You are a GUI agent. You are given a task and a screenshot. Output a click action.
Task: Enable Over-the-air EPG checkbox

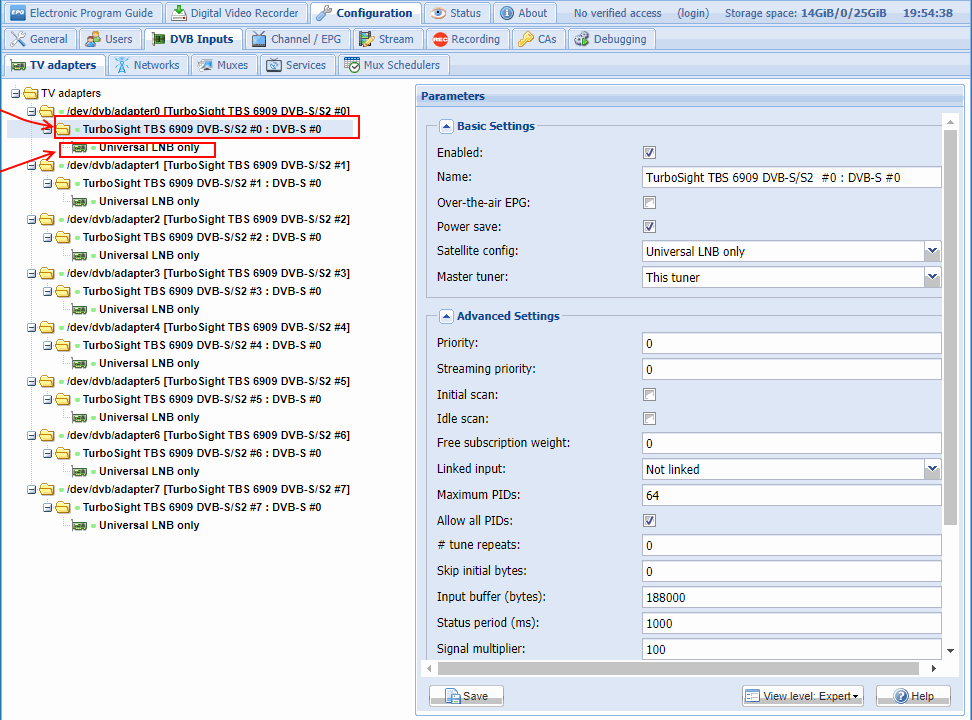649,203
